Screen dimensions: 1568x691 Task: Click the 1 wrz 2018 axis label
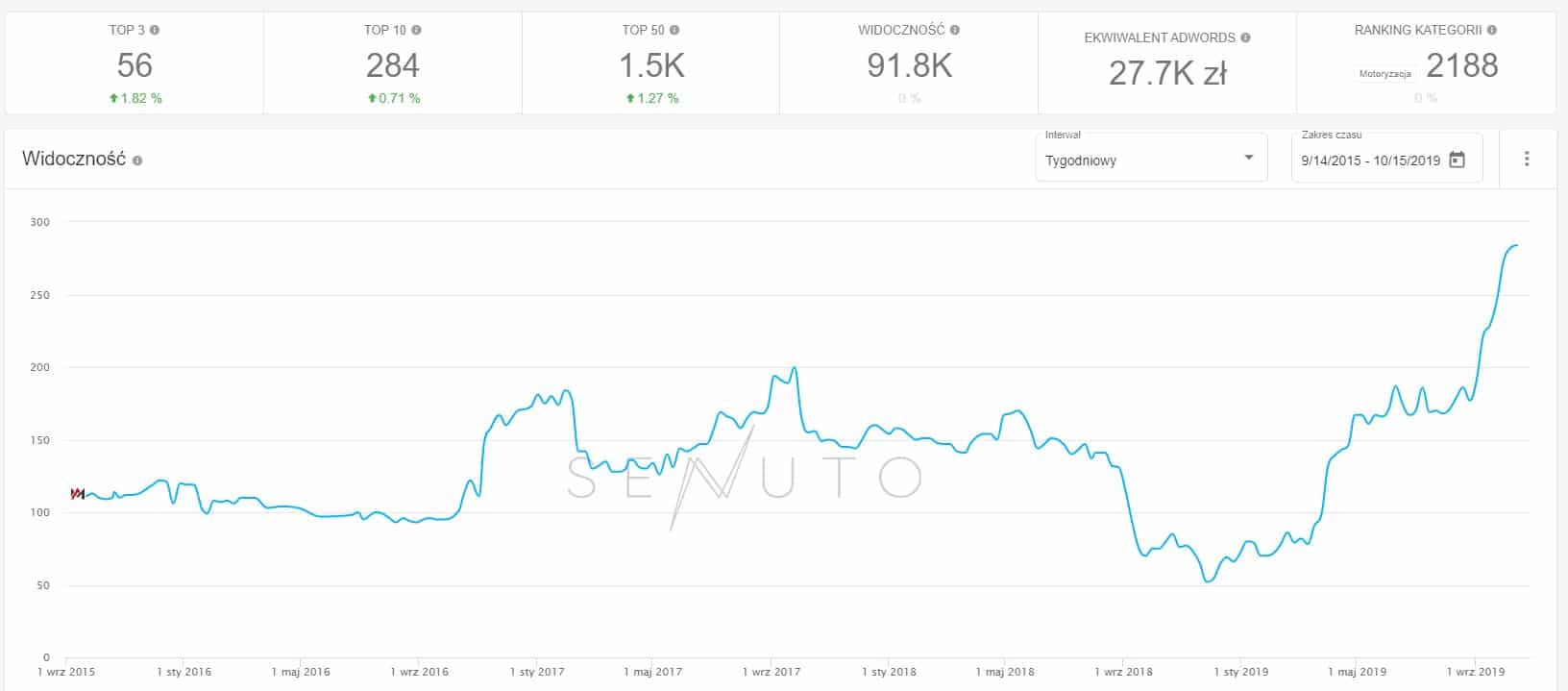click(x=1123, y=672)
